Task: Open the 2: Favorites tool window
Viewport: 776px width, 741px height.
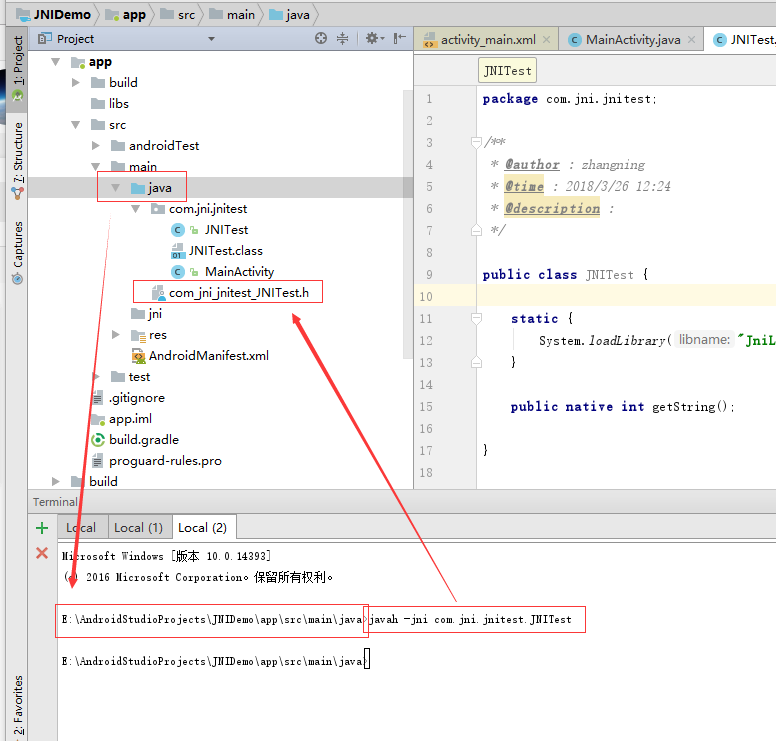Action: [x=18, y=705]
